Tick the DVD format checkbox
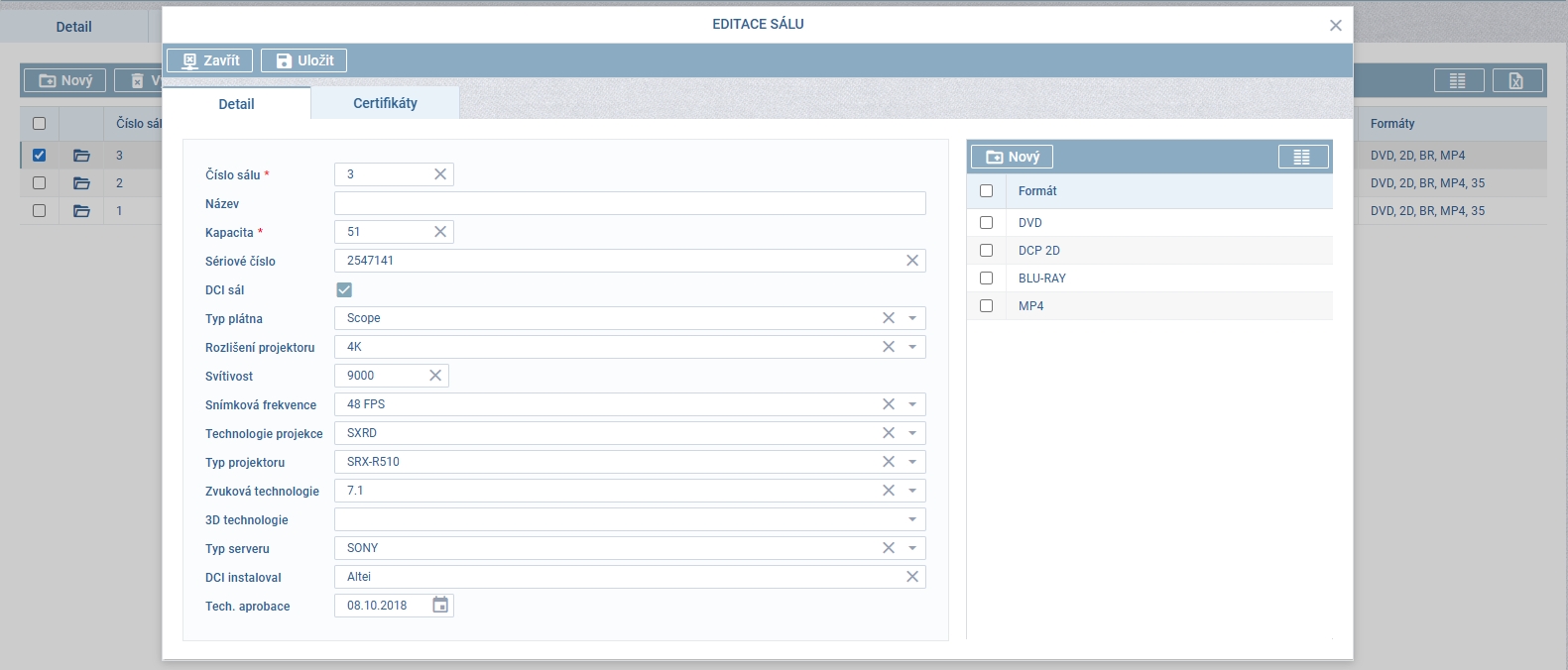Screen dimensions: 1568x670 point(986,223)
